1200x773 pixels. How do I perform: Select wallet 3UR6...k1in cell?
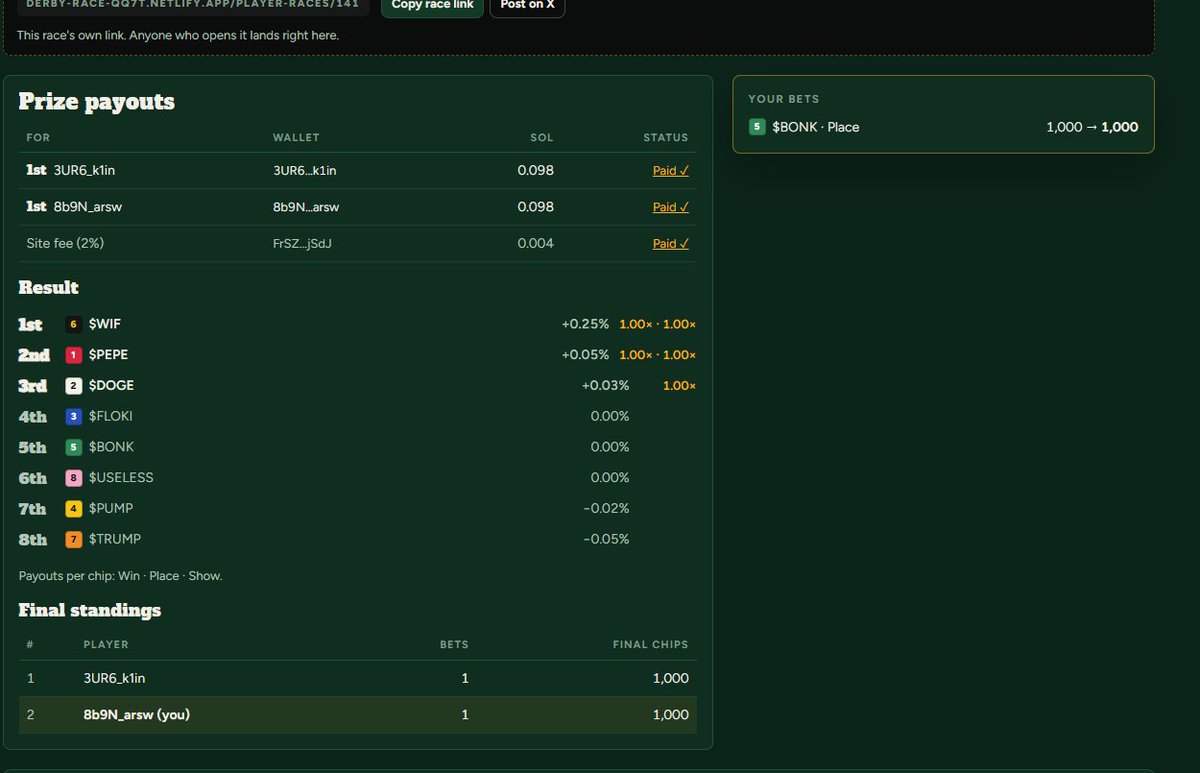(x=304, y=171)
